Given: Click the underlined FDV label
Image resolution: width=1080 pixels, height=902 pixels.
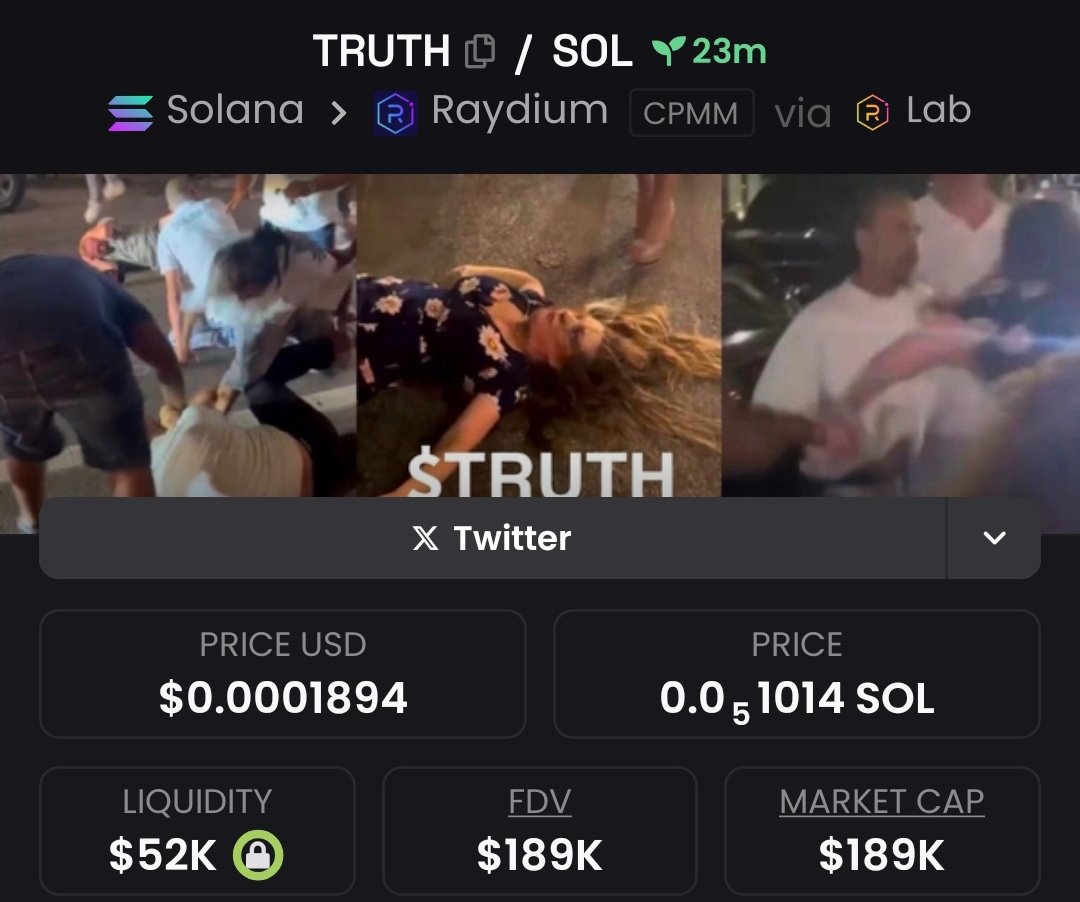Looking at the screenshot, I should pyautogui.click(x=539, y=801).
